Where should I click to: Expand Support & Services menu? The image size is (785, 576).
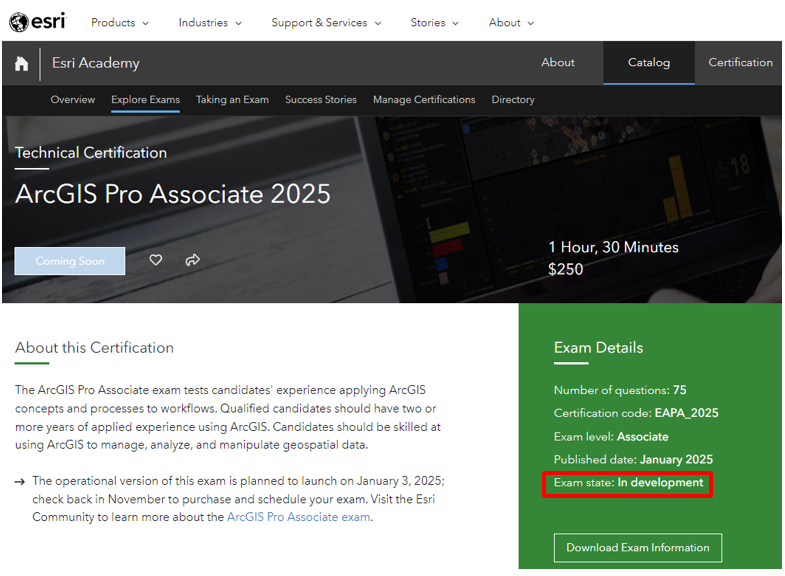tap(326, 22)
